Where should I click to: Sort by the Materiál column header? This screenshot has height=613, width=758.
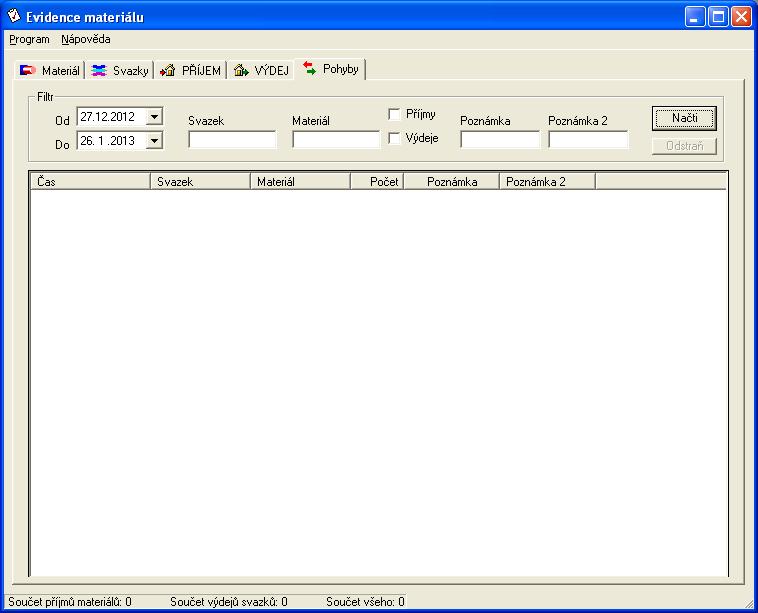tap(300, 182)
